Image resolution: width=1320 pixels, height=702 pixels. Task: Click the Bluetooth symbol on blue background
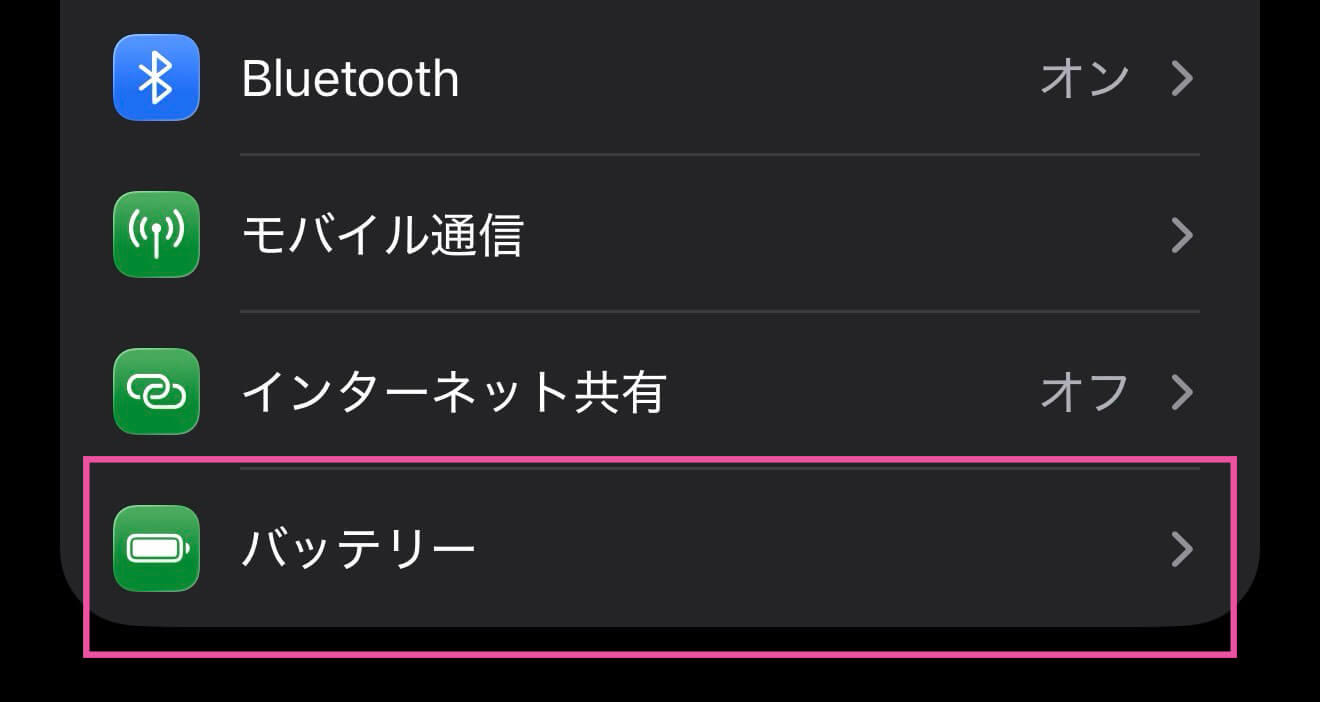(156, 78)
